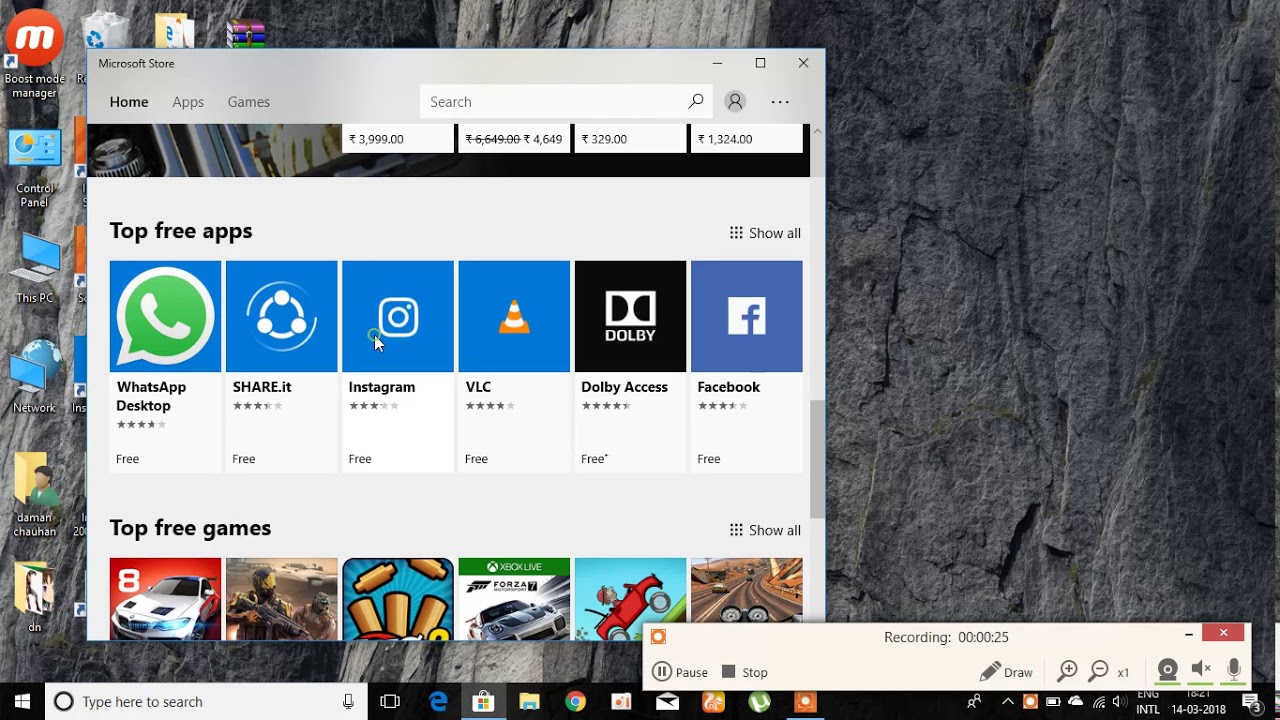Open File Explorer from the taskbar
The height and width of the screenshot is (720, 1280).
pos(529,702)
